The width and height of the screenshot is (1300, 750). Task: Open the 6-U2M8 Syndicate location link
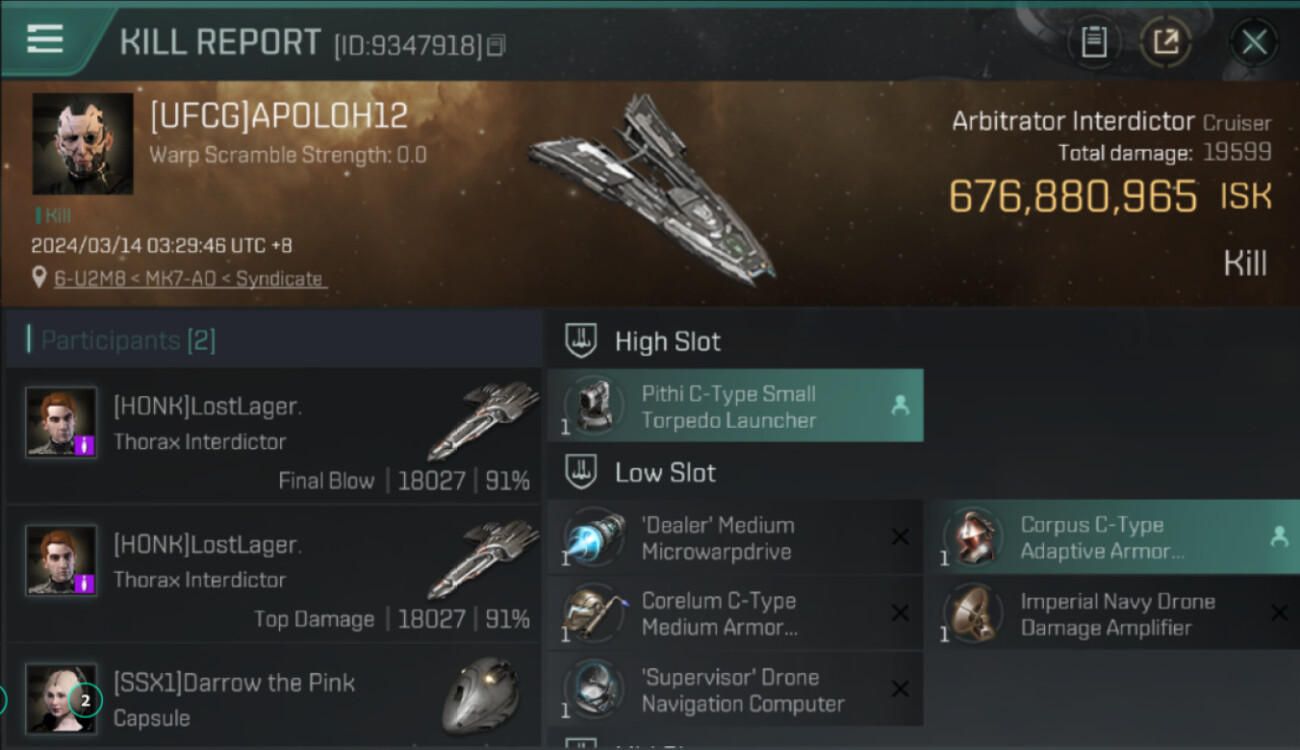pos(190,278)
